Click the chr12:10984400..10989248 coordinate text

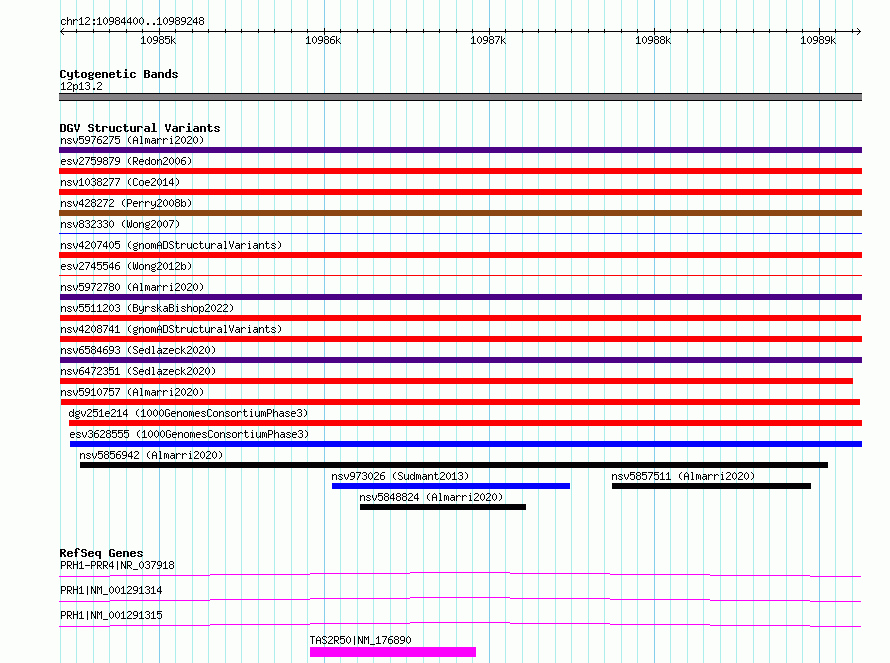tap(132, 21)
